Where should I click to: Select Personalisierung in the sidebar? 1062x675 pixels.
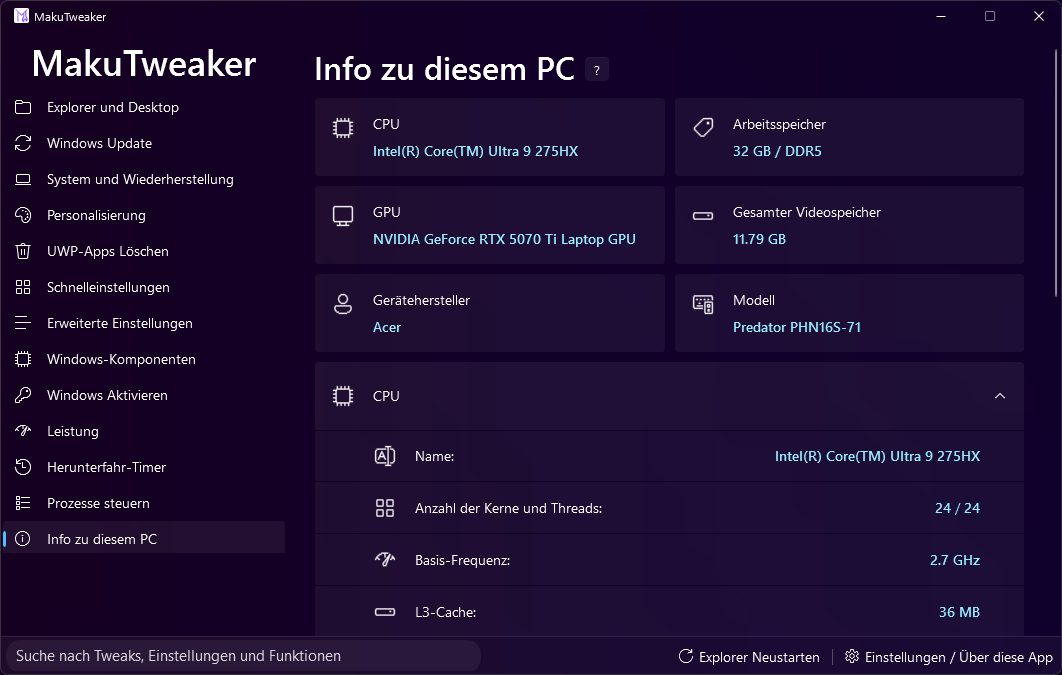144,215
